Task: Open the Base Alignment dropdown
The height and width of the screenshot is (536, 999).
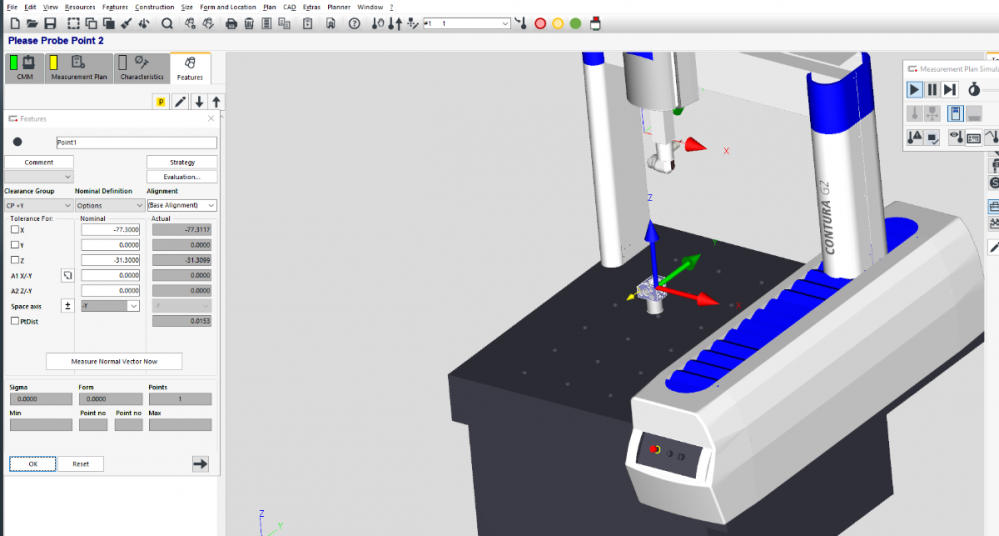Action: pos(181,205)
